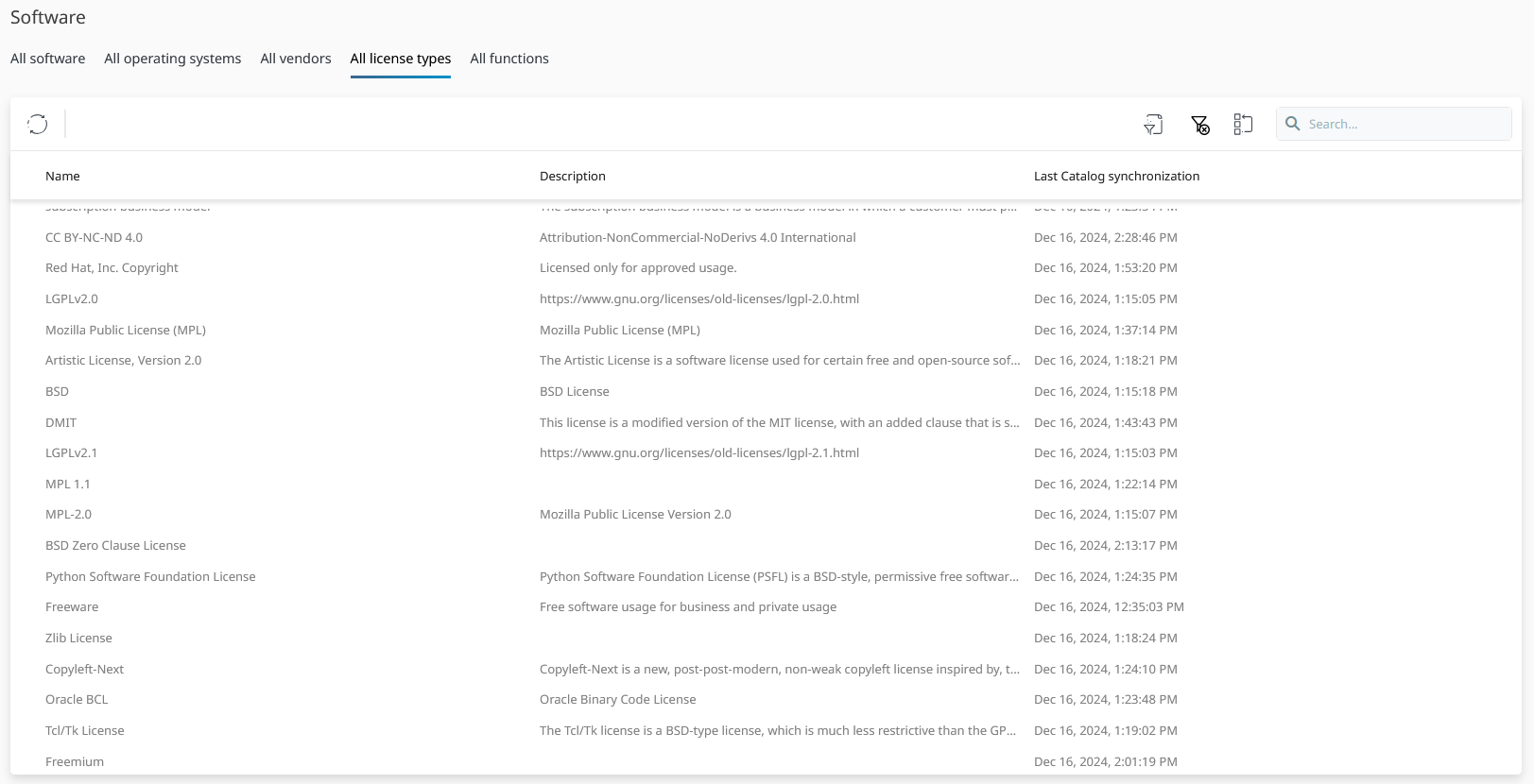
Task: Click the column layout reset icon
Action: 1243,124
